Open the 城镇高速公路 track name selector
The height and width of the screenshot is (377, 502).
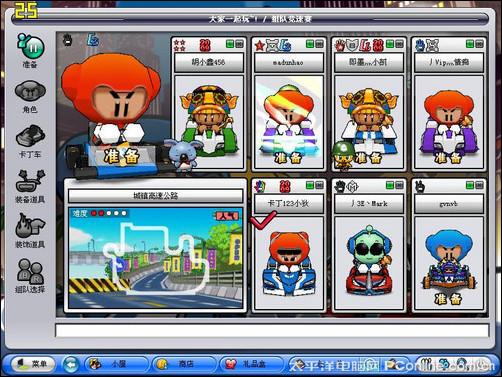click(156, 196)
